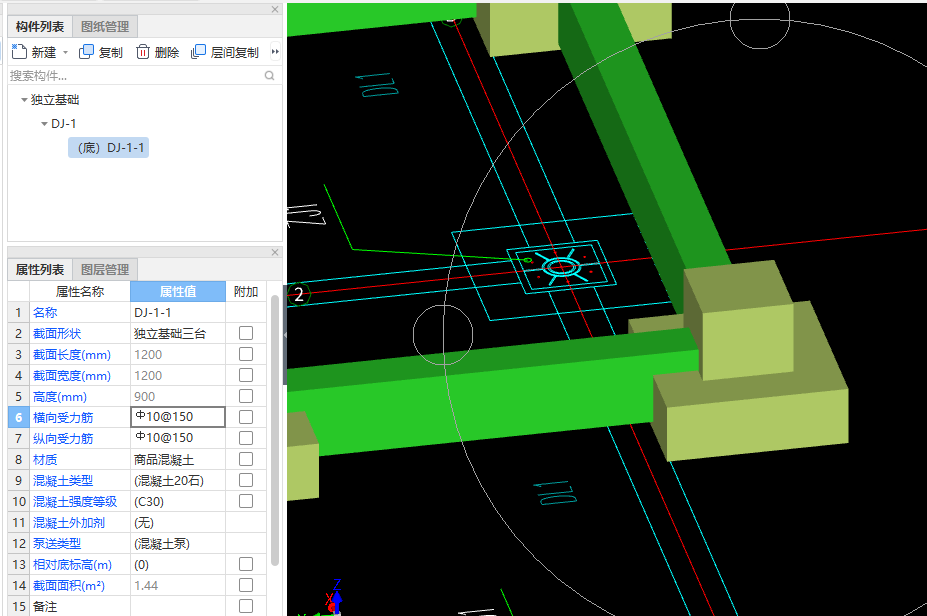Click the axis number 2 marker
The image size is (927, 616).
click(299, 294)
